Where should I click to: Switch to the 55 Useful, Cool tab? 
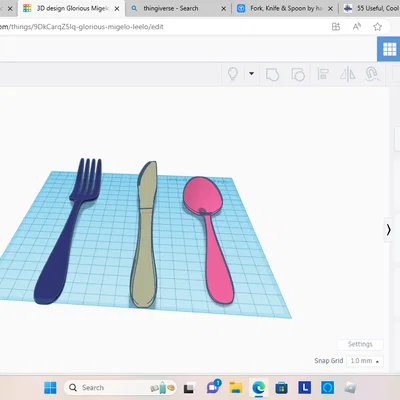(372, 8)
